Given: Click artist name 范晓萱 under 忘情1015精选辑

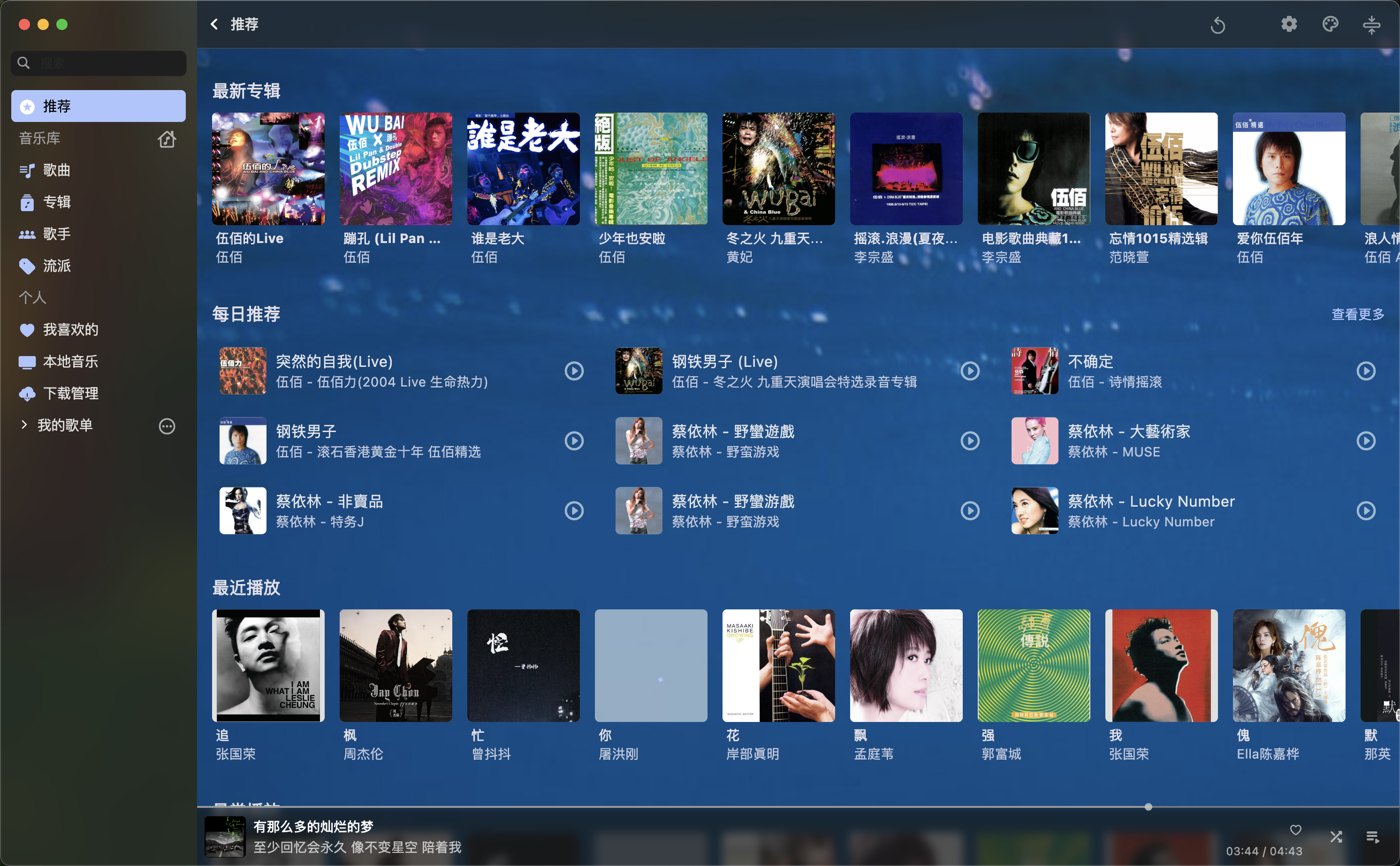Looking at the screenshot, I should click(x=1129, y=257).
